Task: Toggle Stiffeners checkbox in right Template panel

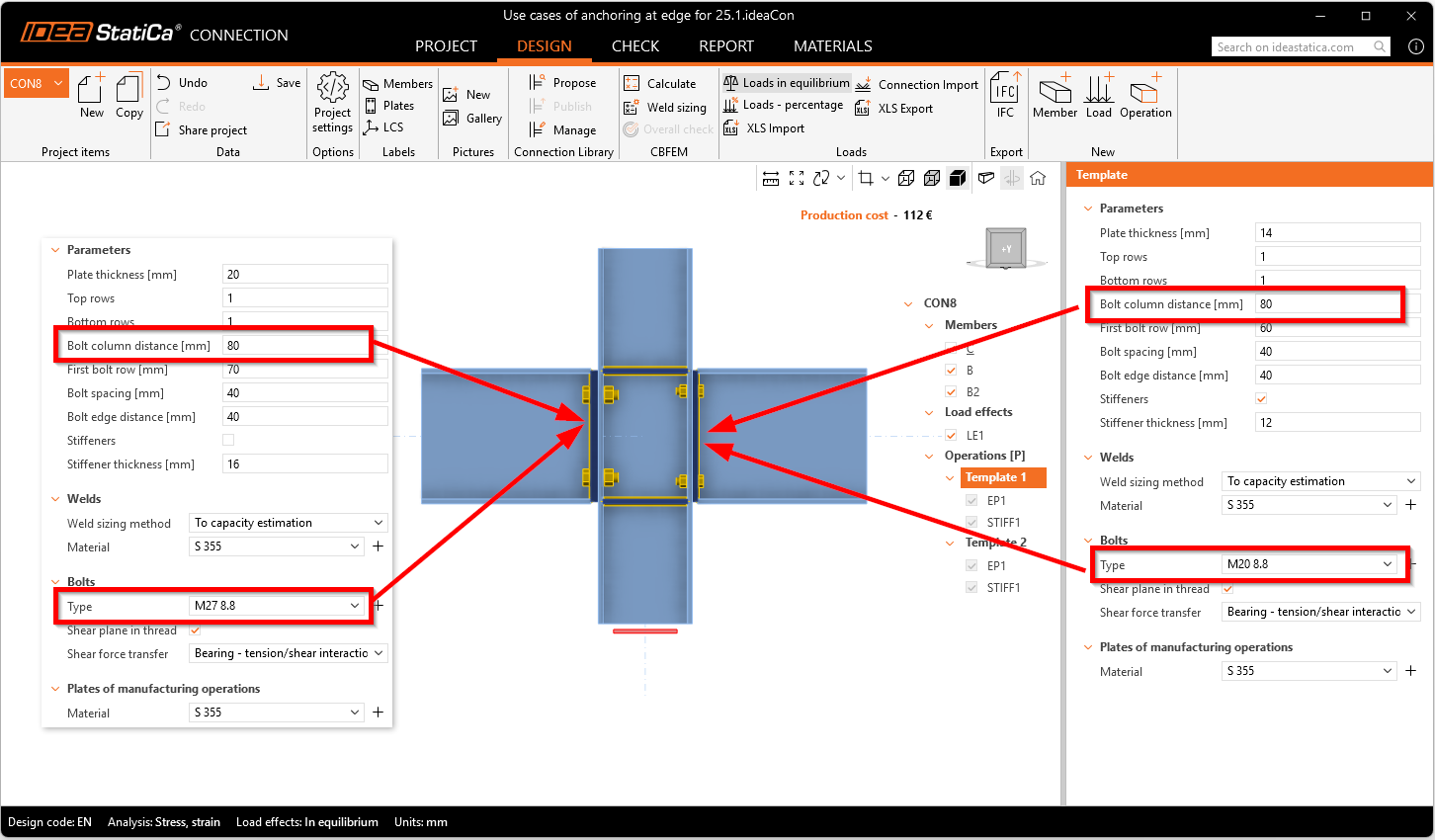Action: point(1261,399)
